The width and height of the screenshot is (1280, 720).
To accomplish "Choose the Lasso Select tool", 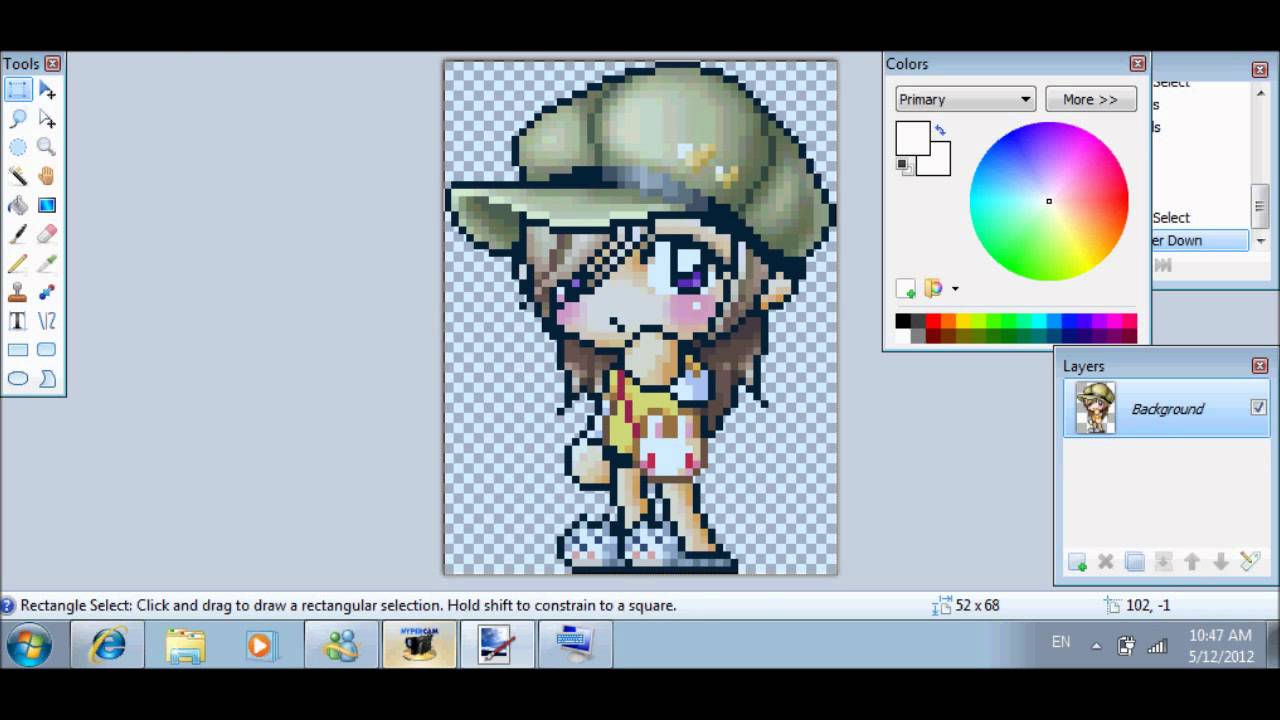I will point(18,118).
